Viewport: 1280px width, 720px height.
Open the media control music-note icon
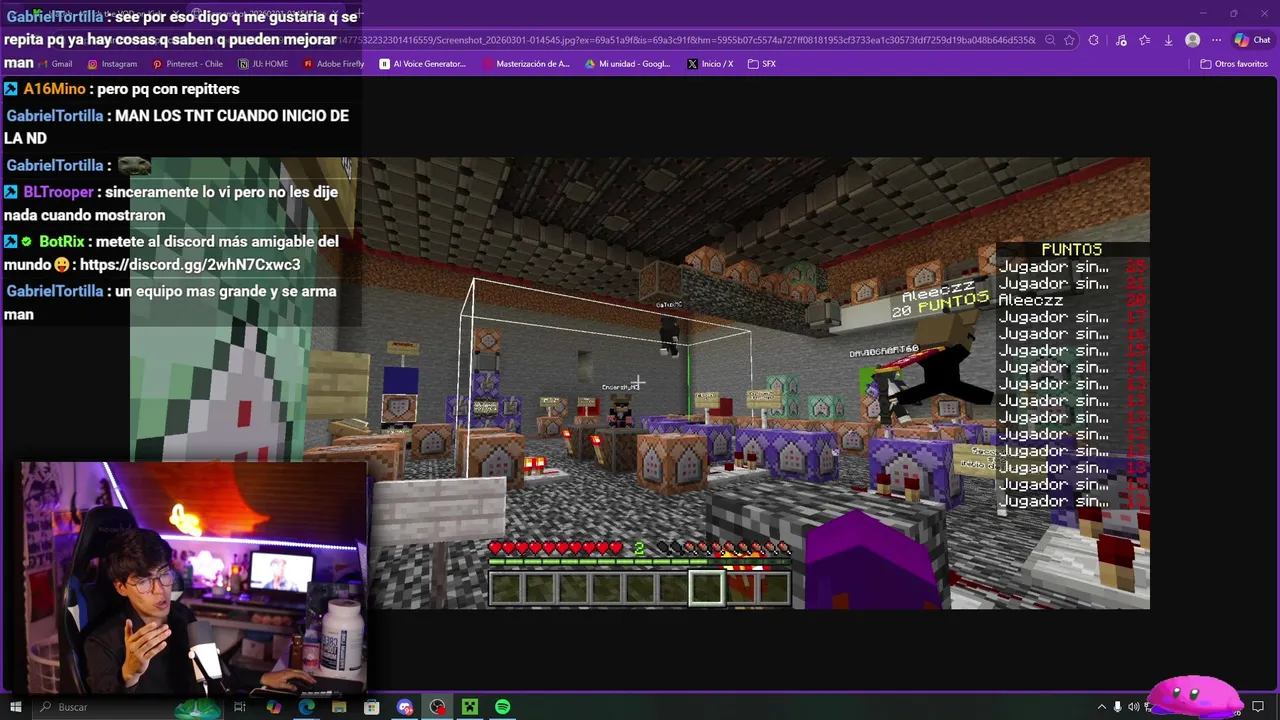1120,40
